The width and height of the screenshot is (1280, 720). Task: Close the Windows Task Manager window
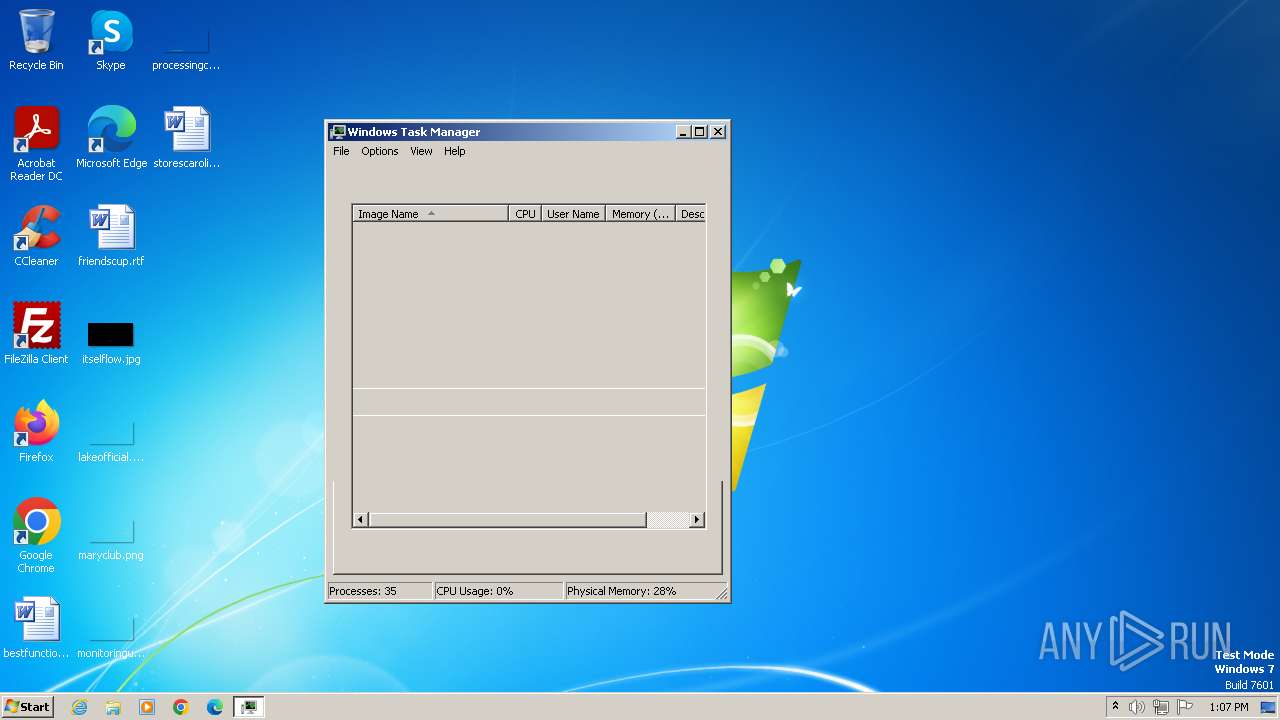coord(718,132)
